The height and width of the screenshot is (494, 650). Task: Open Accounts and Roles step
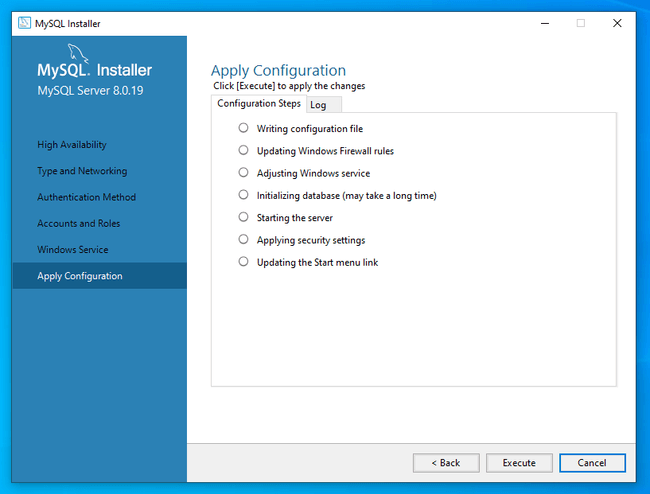(x=78, y=223)
